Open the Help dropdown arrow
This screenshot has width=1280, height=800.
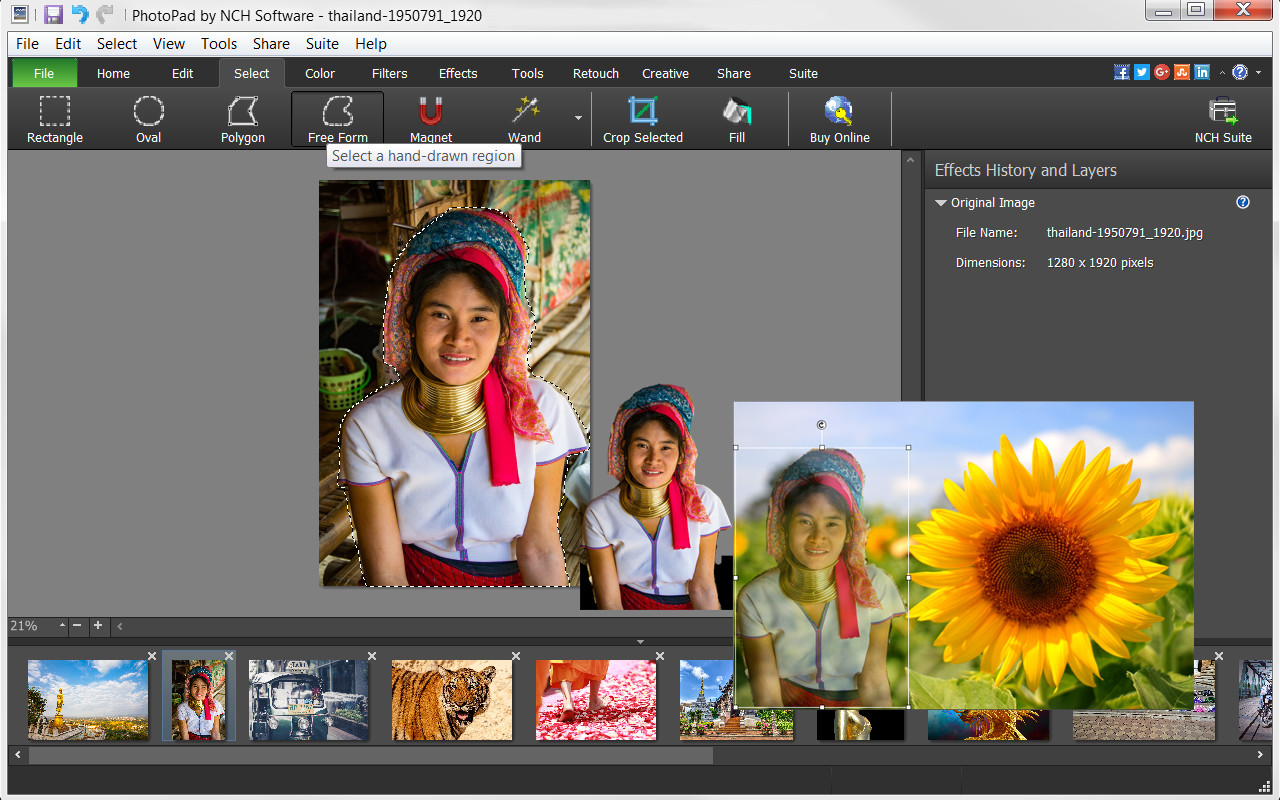pyautogui.click(x=1257, y=72)
